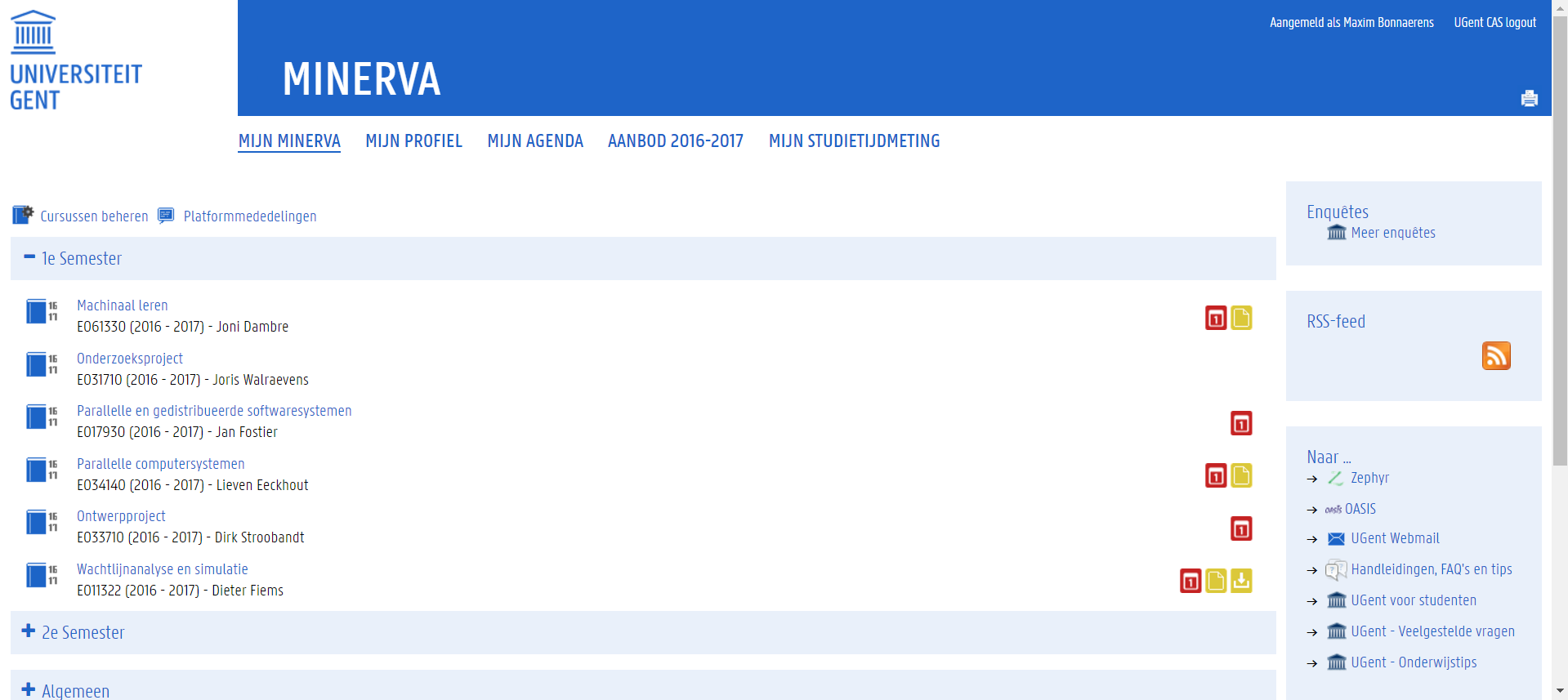Screen dimensions: 1568x700
Task: Click the course icon beside Onderzoeksproject
Action: point(42,364)
